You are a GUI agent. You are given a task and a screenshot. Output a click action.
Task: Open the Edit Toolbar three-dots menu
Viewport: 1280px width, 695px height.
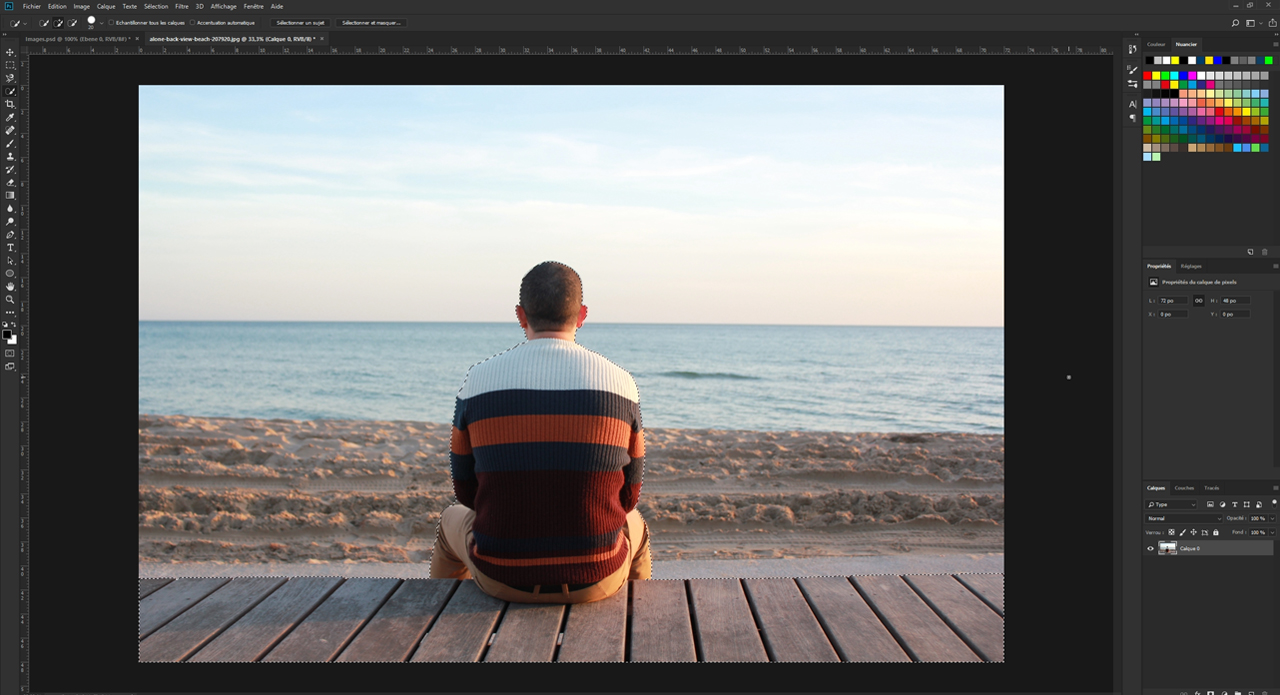pos(10,312)
